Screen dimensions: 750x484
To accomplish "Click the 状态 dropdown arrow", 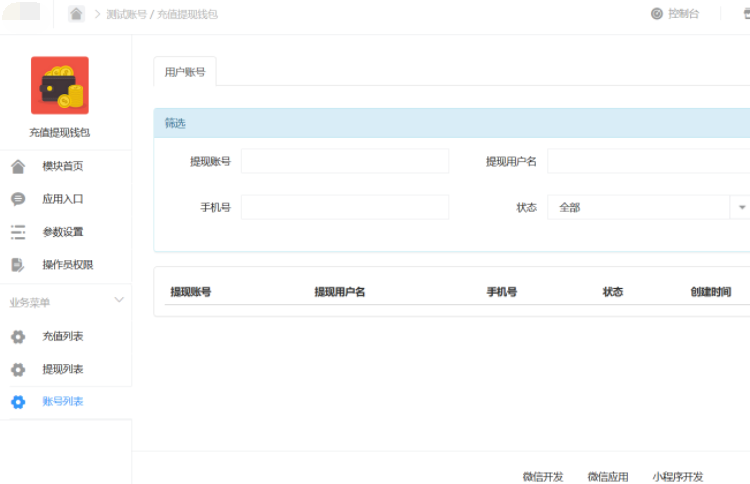I will (742, 207).
